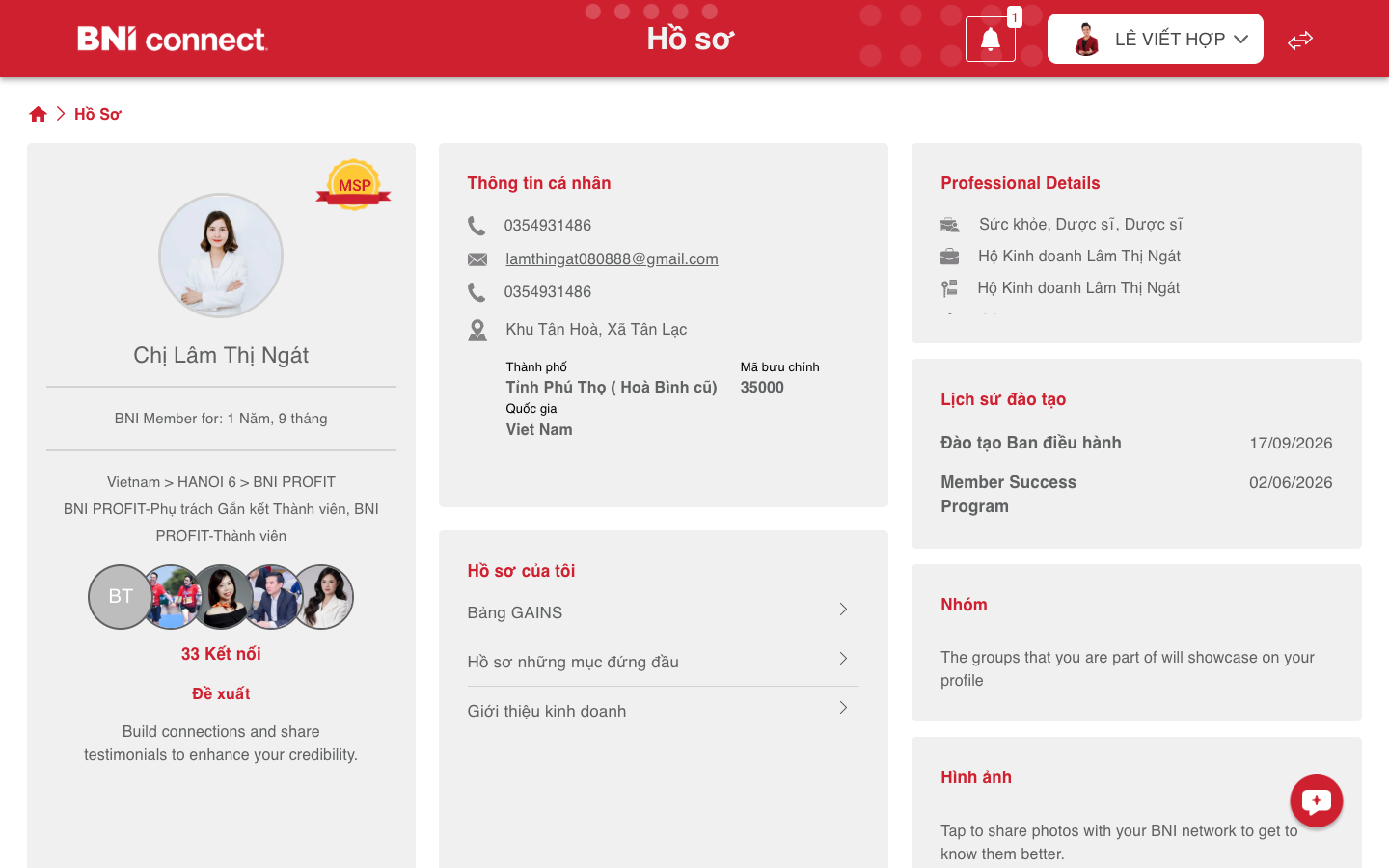Click the lamthingat080888@gmail.com email link
This screenshot has height=868, width=1389.
[612, 258]
